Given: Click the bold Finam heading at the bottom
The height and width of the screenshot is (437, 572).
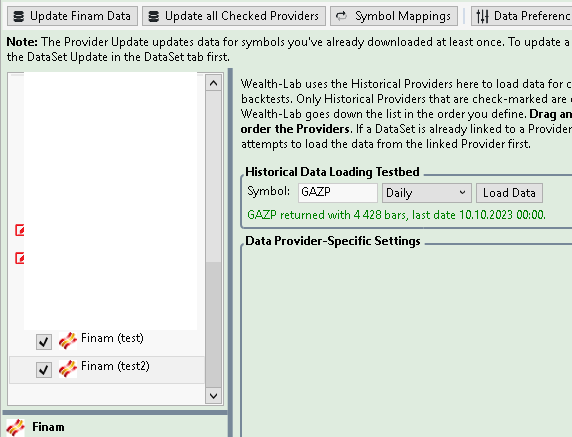Looking at the screenshot, I should coord(48,427).
